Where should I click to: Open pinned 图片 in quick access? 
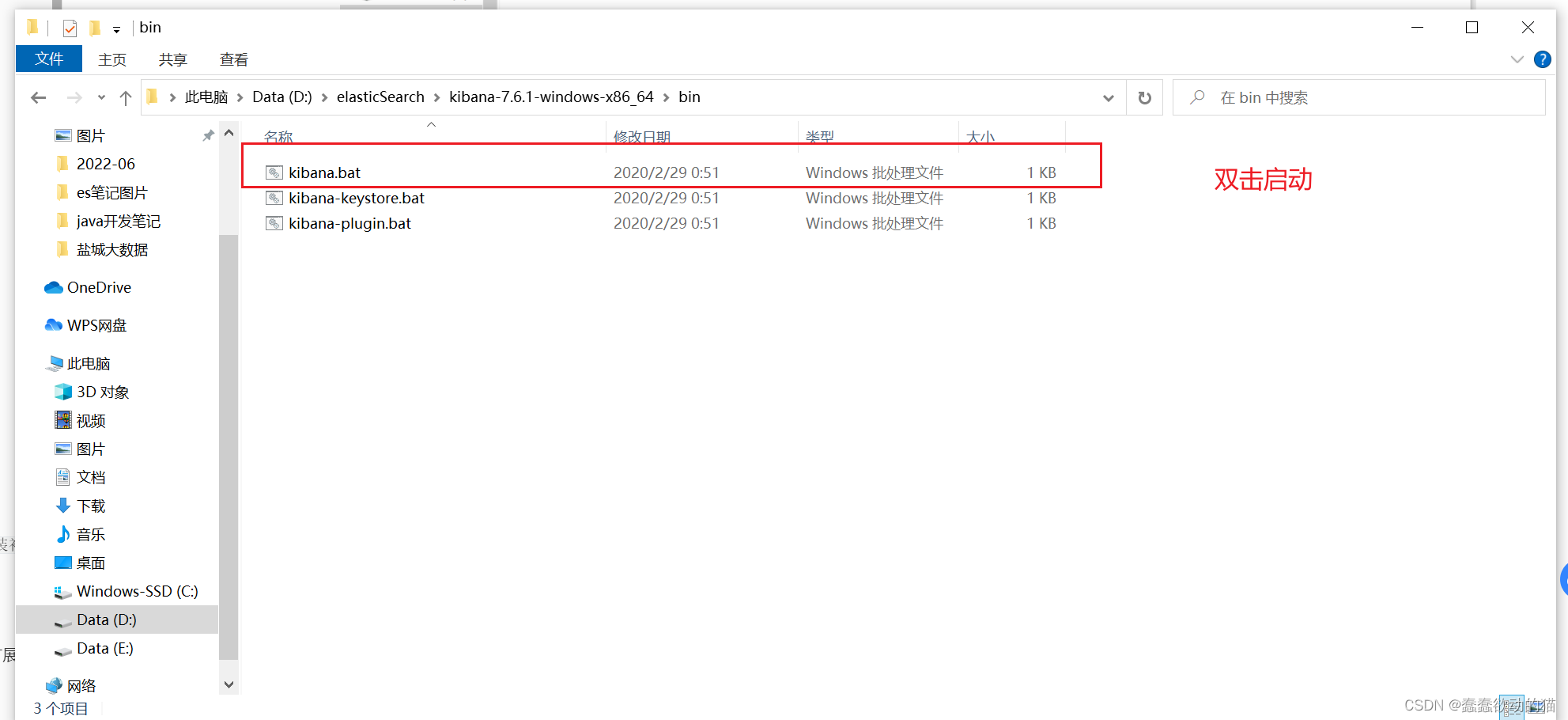[x=90, y=136]
